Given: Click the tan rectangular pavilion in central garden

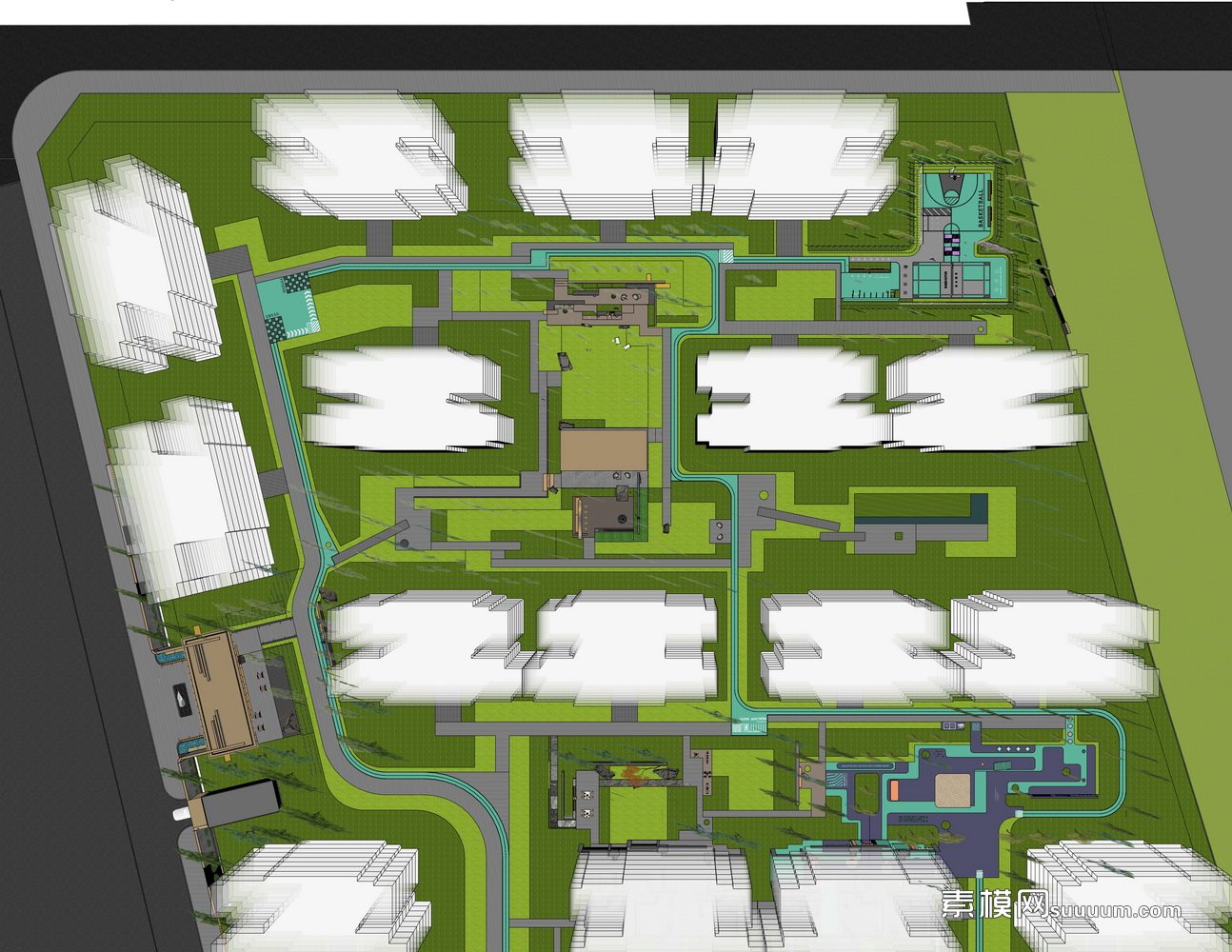Looking at the screenshot, I should (x=604, y=449).
